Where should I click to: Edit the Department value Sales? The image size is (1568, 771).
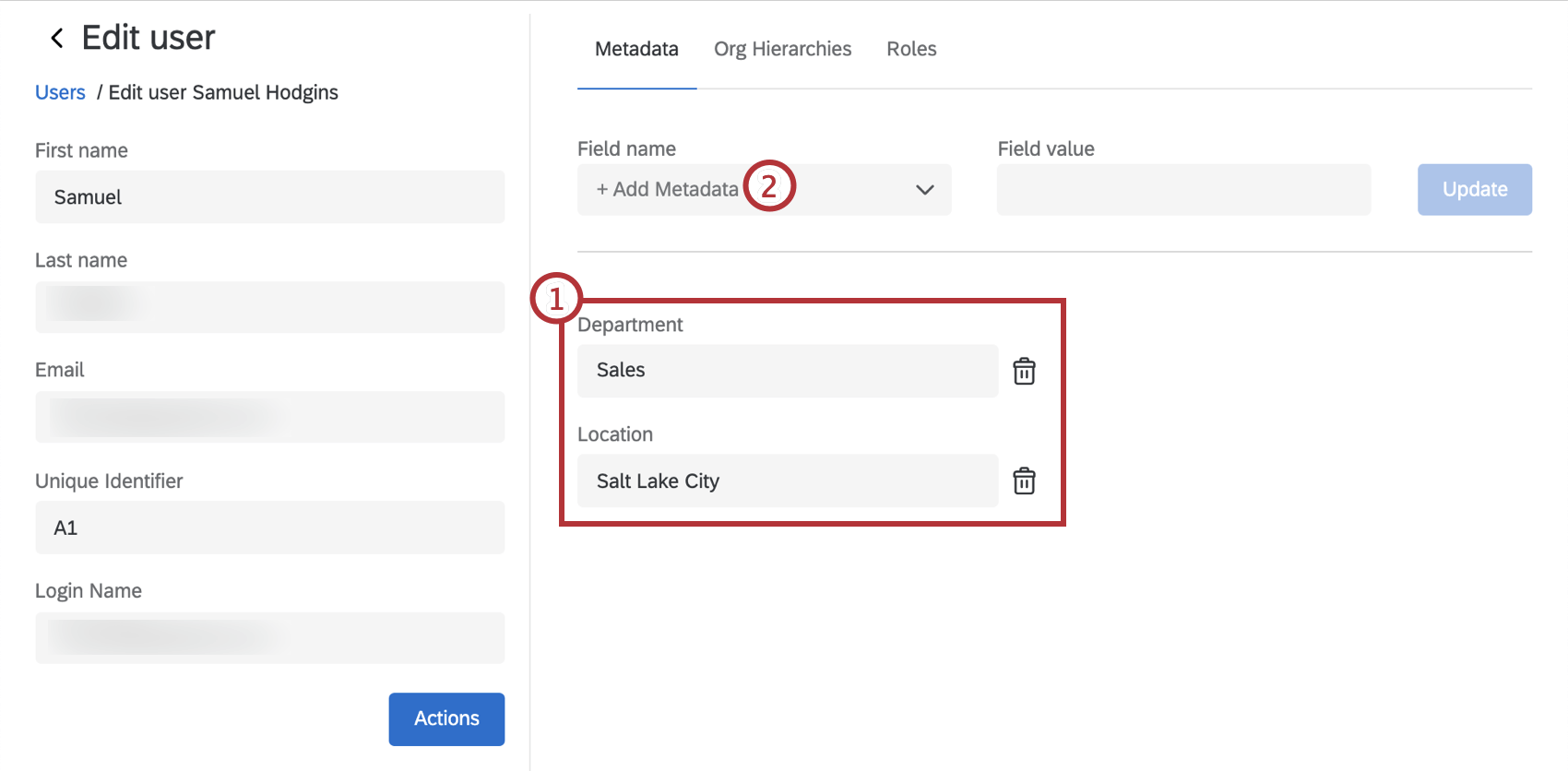coord(787,371)
